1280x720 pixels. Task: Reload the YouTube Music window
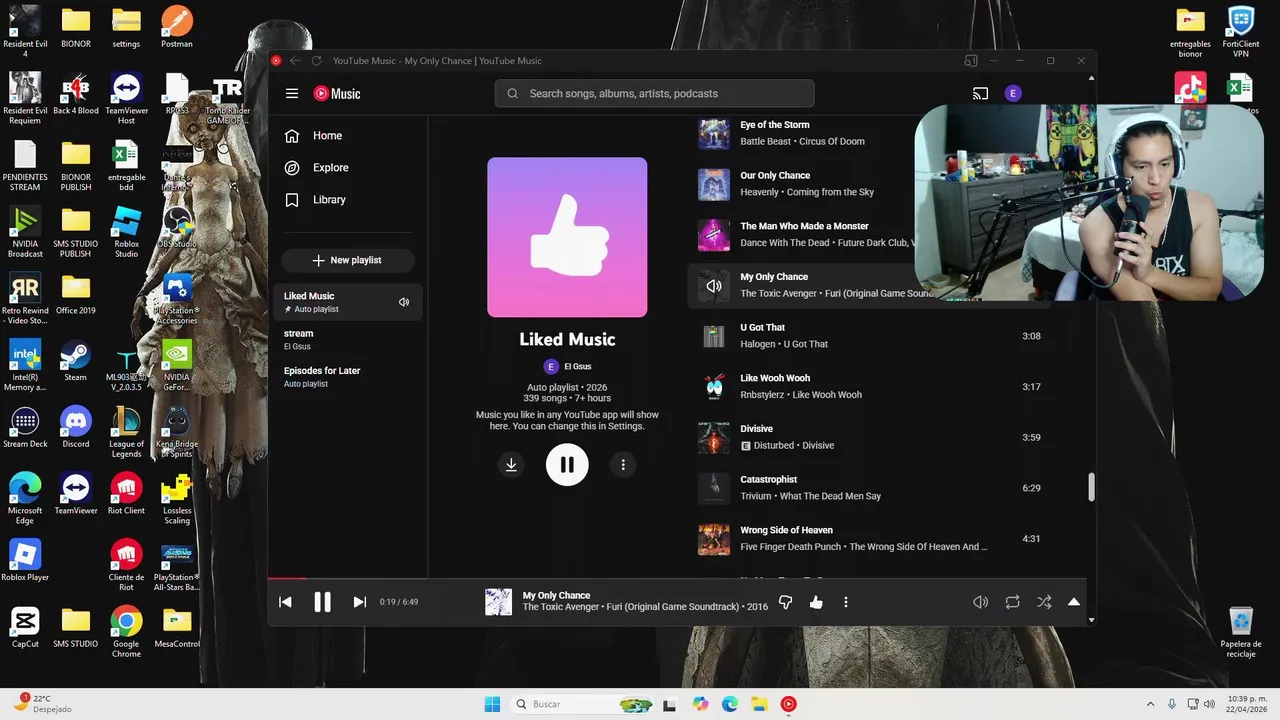(x=317, y=61)
